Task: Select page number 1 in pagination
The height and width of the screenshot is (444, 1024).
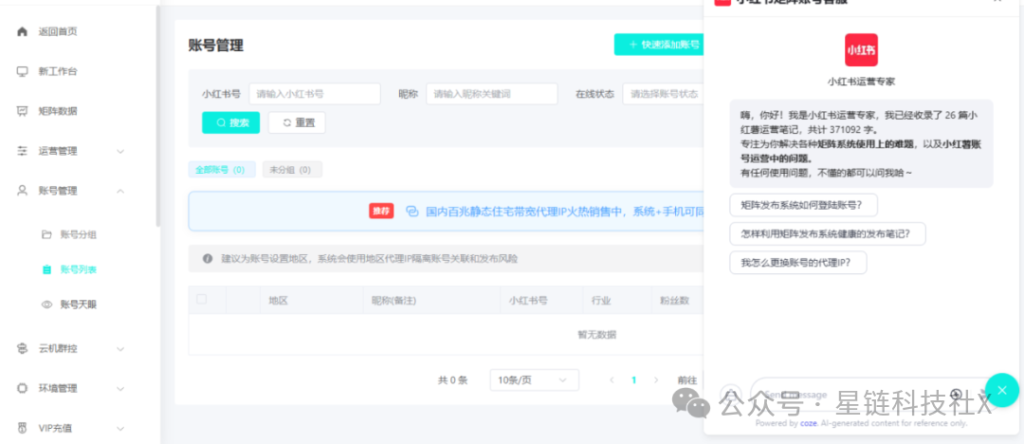Action: [x=633, y=380]
